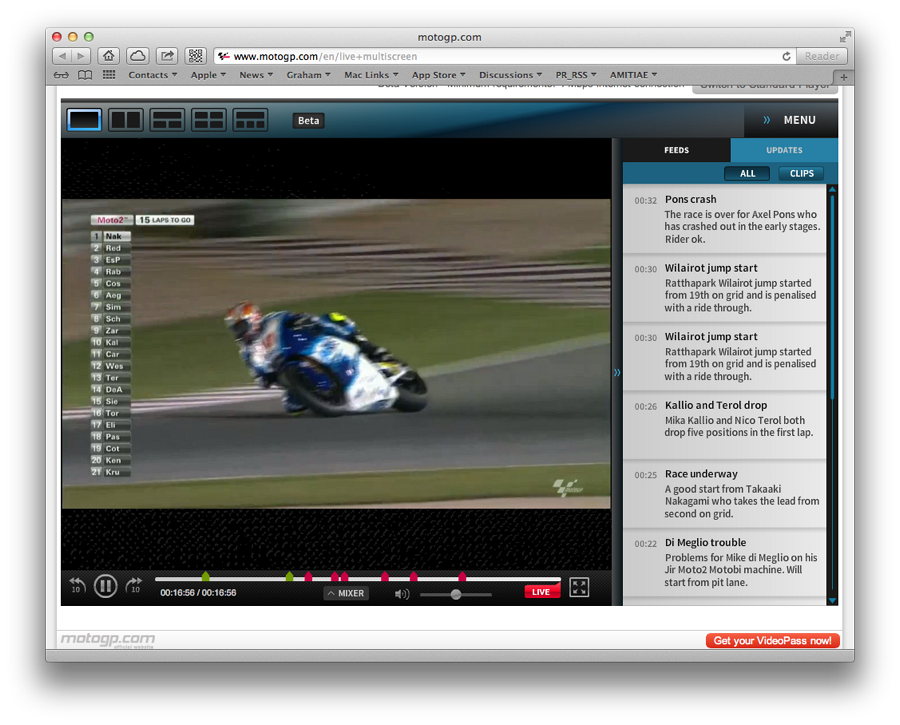Screen dimensions: 900x725
Task: Rewind the video 10 seconds
Action: [x=77, y=586]
